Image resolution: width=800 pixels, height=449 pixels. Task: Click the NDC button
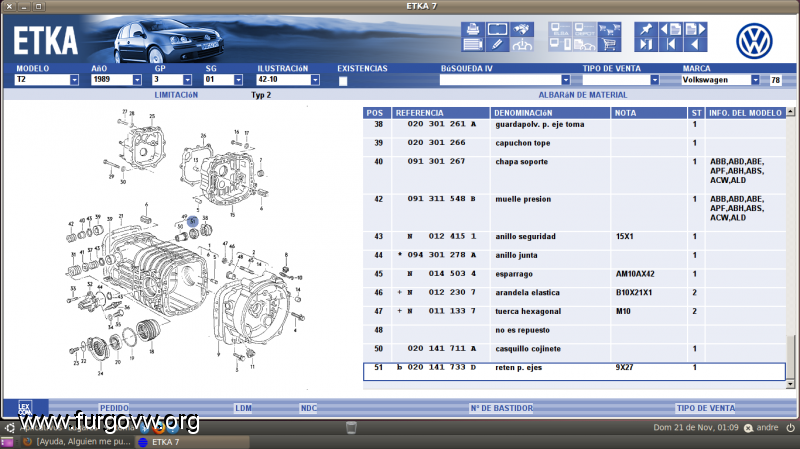[309, 408]
